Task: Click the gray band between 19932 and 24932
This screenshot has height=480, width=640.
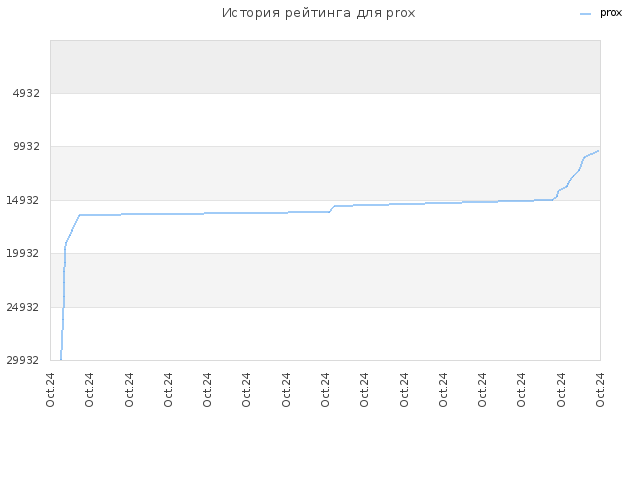Action: [x=325, y=280]
